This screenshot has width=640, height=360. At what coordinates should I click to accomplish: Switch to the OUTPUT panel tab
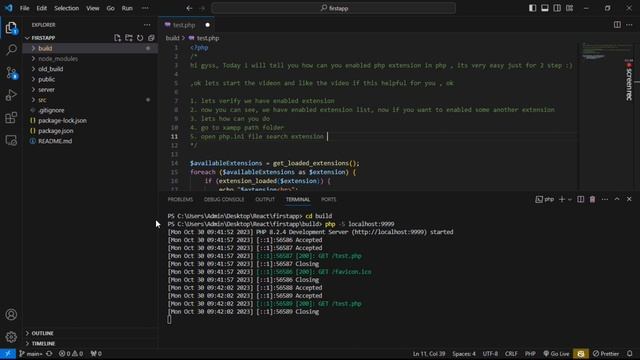tap(265, 200)
